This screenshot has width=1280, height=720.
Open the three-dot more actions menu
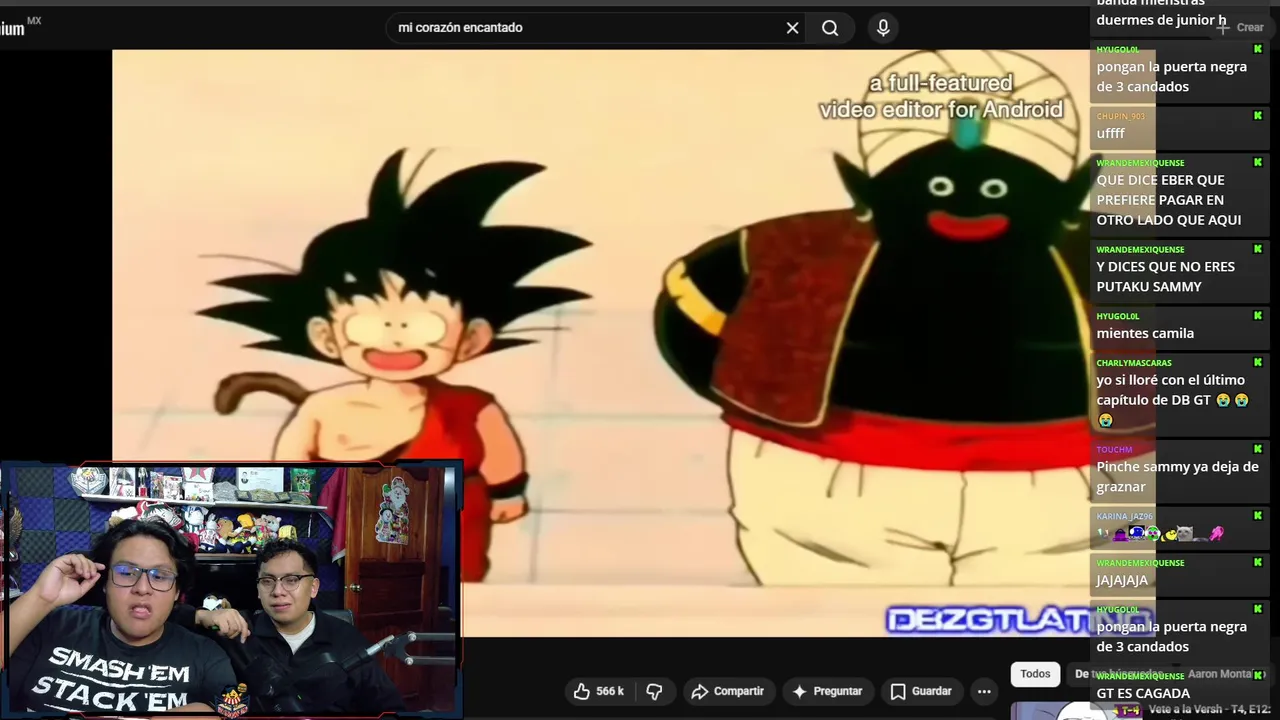tap(984, 691)
